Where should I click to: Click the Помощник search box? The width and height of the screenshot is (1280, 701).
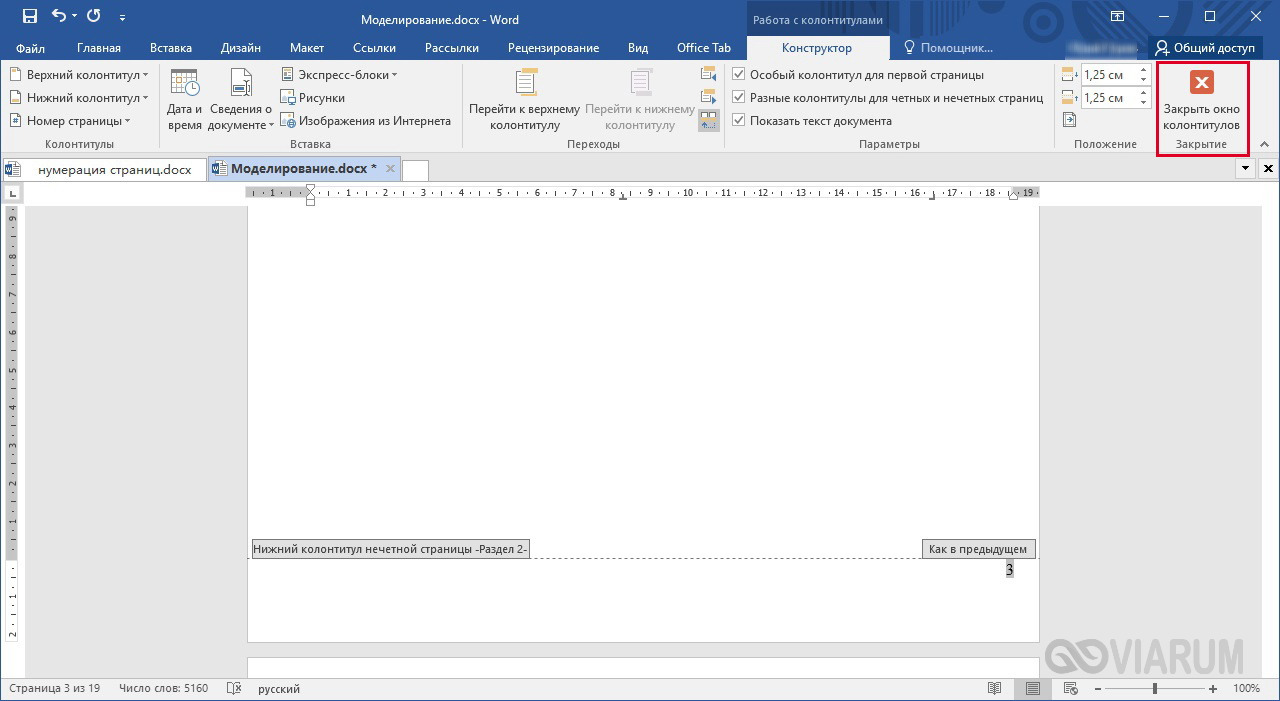click(x=948, y=48)
